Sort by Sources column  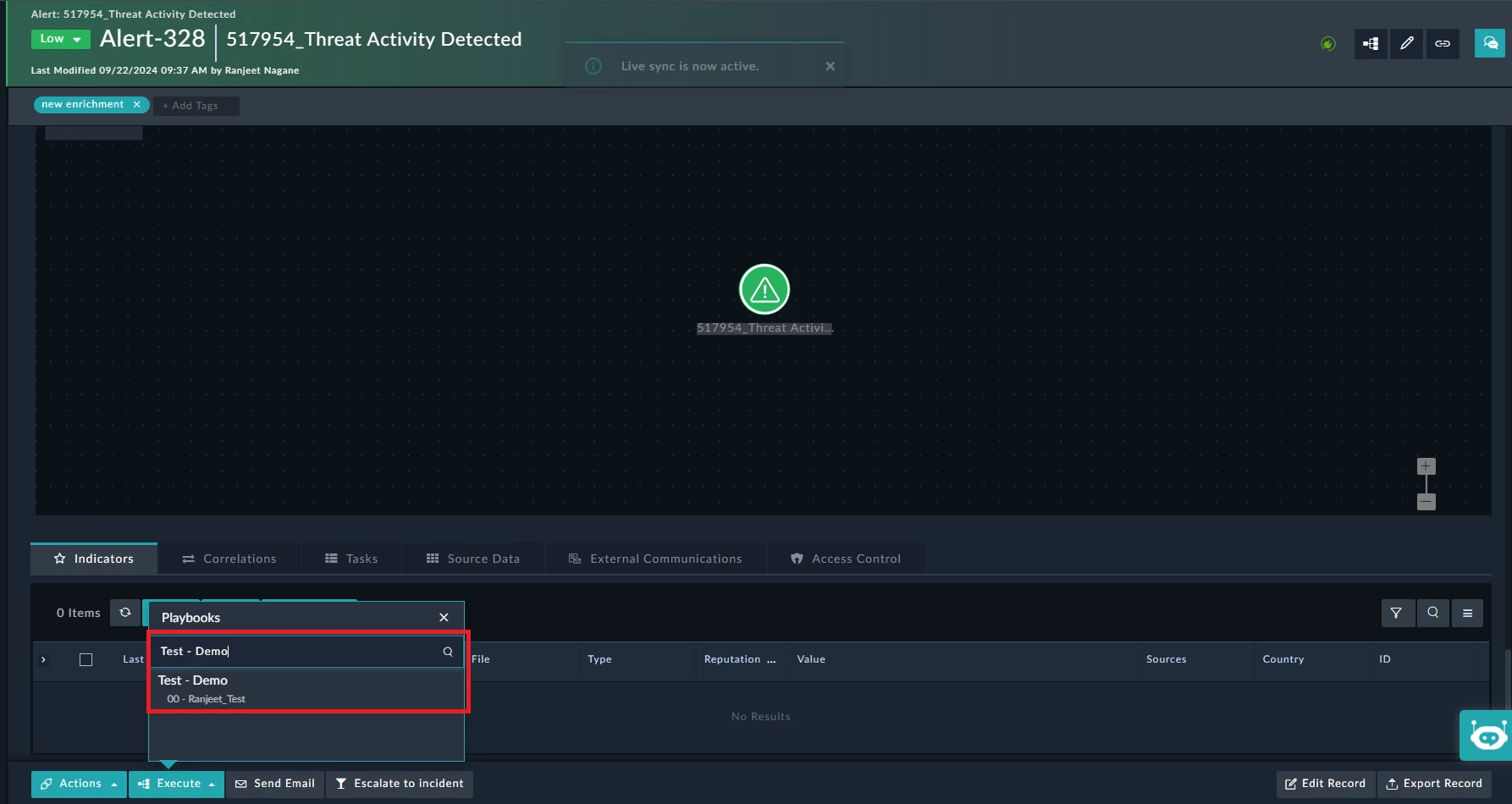tap(1167, 659)
